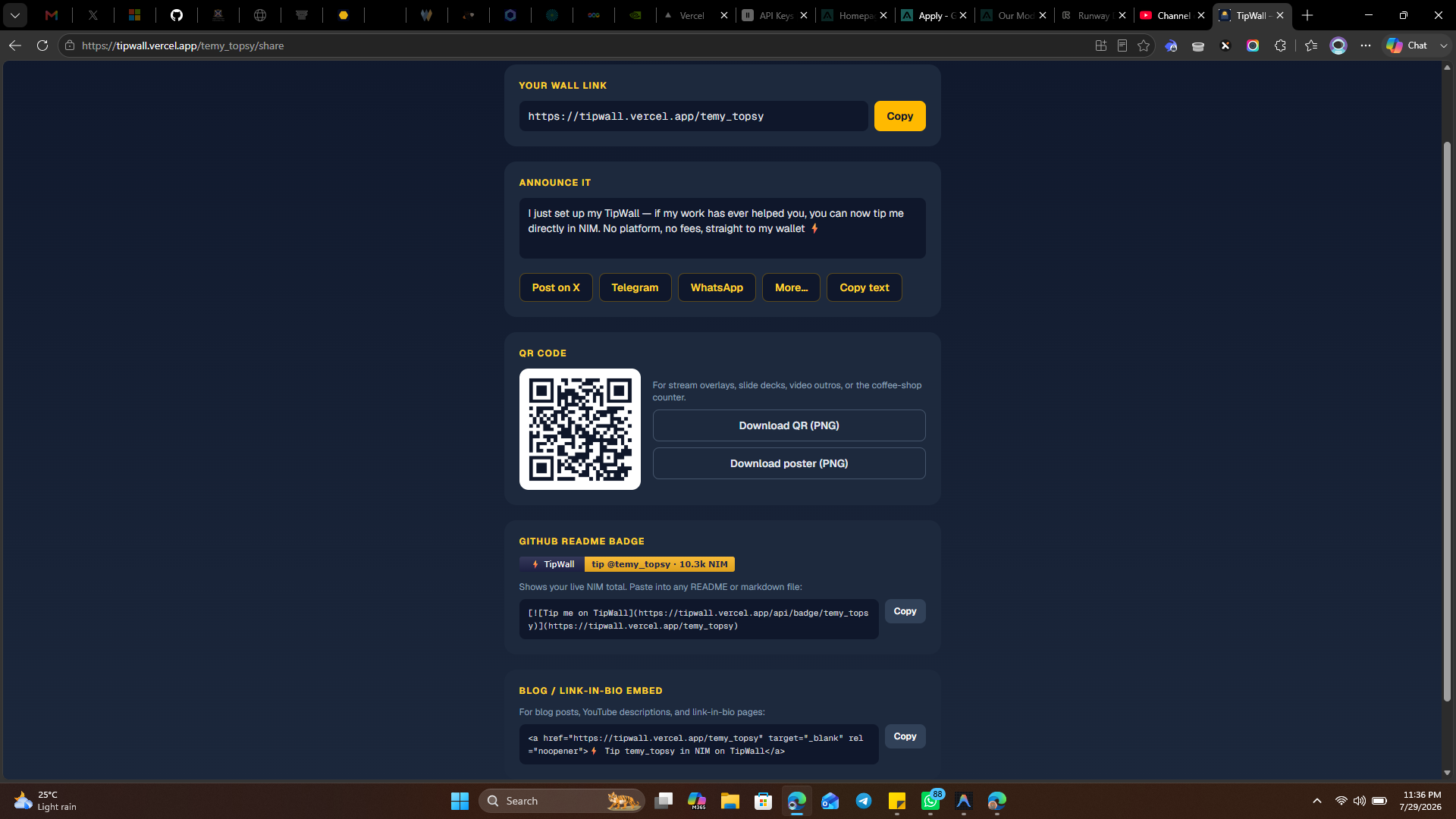Click the browser address bar URL
This screenshot has width=1456, height=819.
183,45
